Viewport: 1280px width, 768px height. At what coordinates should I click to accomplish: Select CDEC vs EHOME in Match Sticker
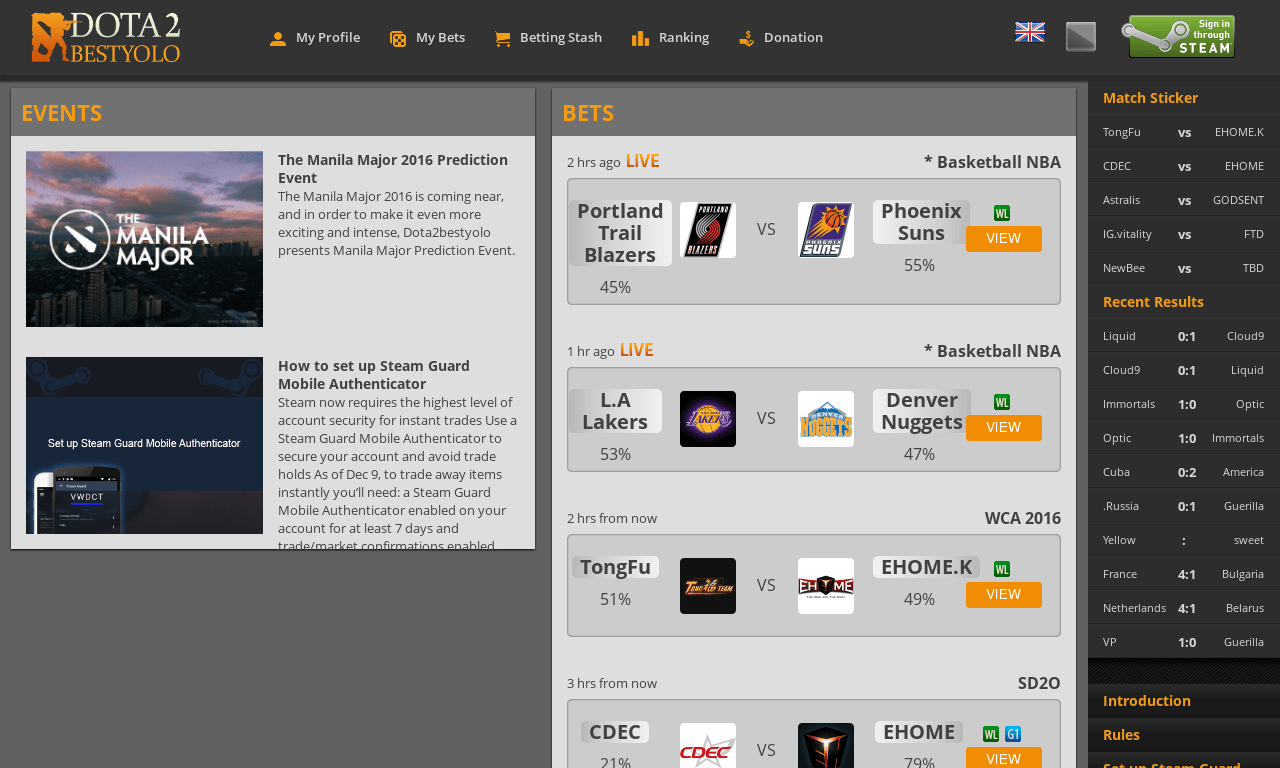[1184, 166]
